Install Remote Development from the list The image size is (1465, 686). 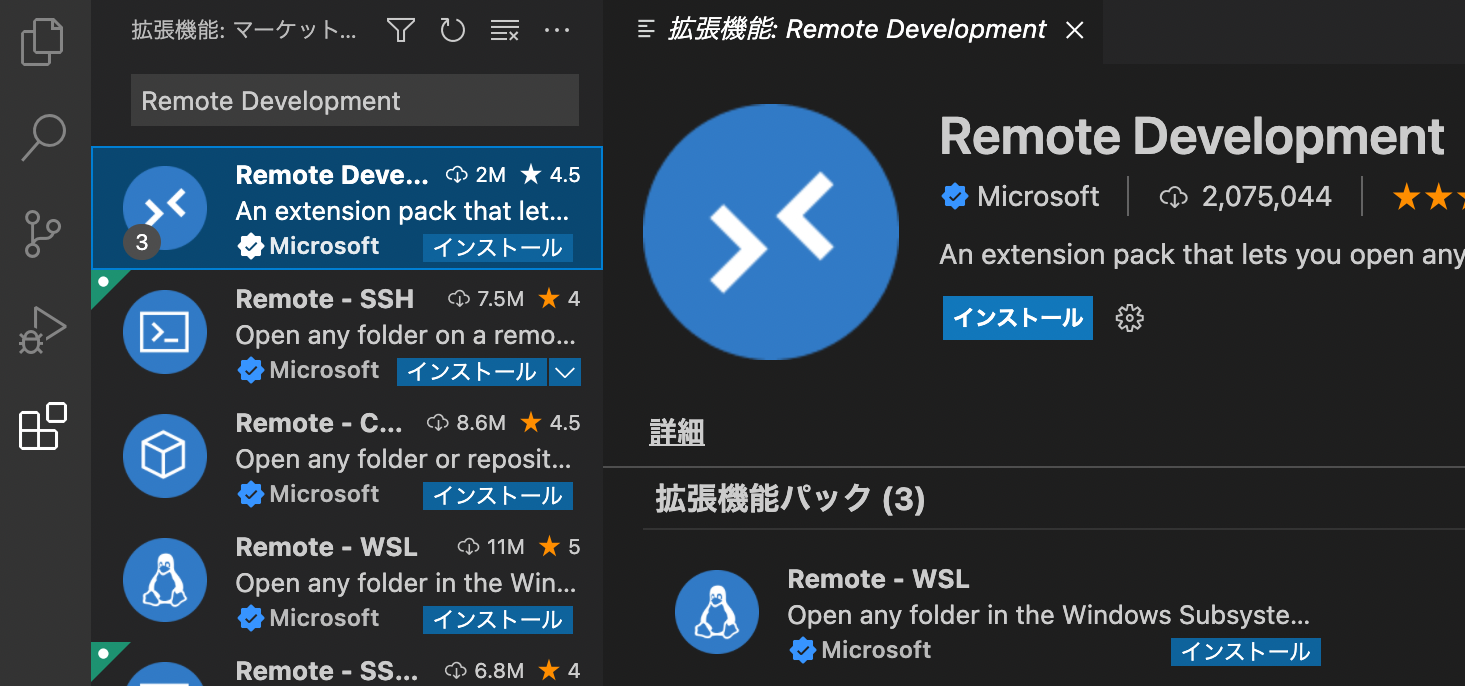coord(497,248)
